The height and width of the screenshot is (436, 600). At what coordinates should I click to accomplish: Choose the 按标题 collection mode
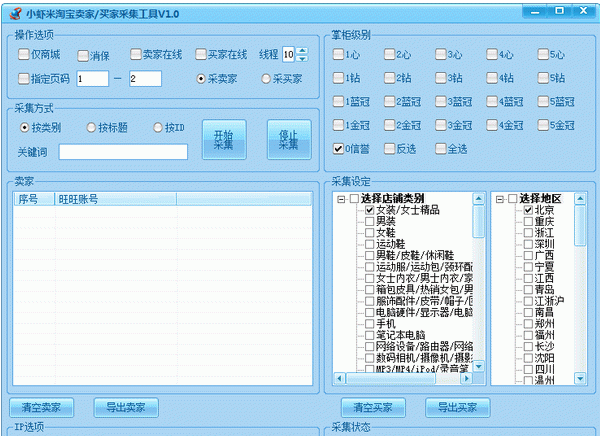tap(92, 127)
